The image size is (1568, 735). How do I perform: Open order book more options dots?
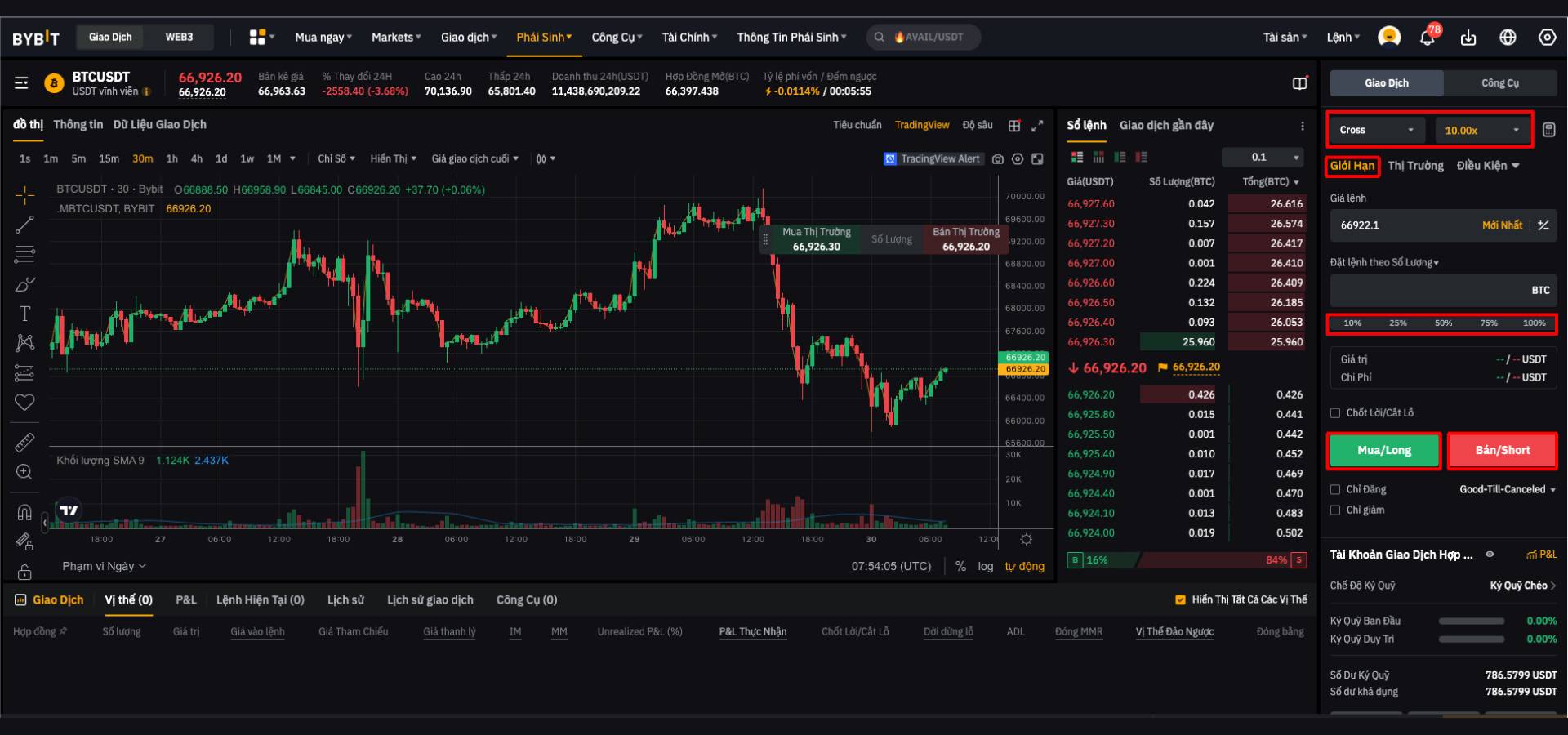point(1302,125)
